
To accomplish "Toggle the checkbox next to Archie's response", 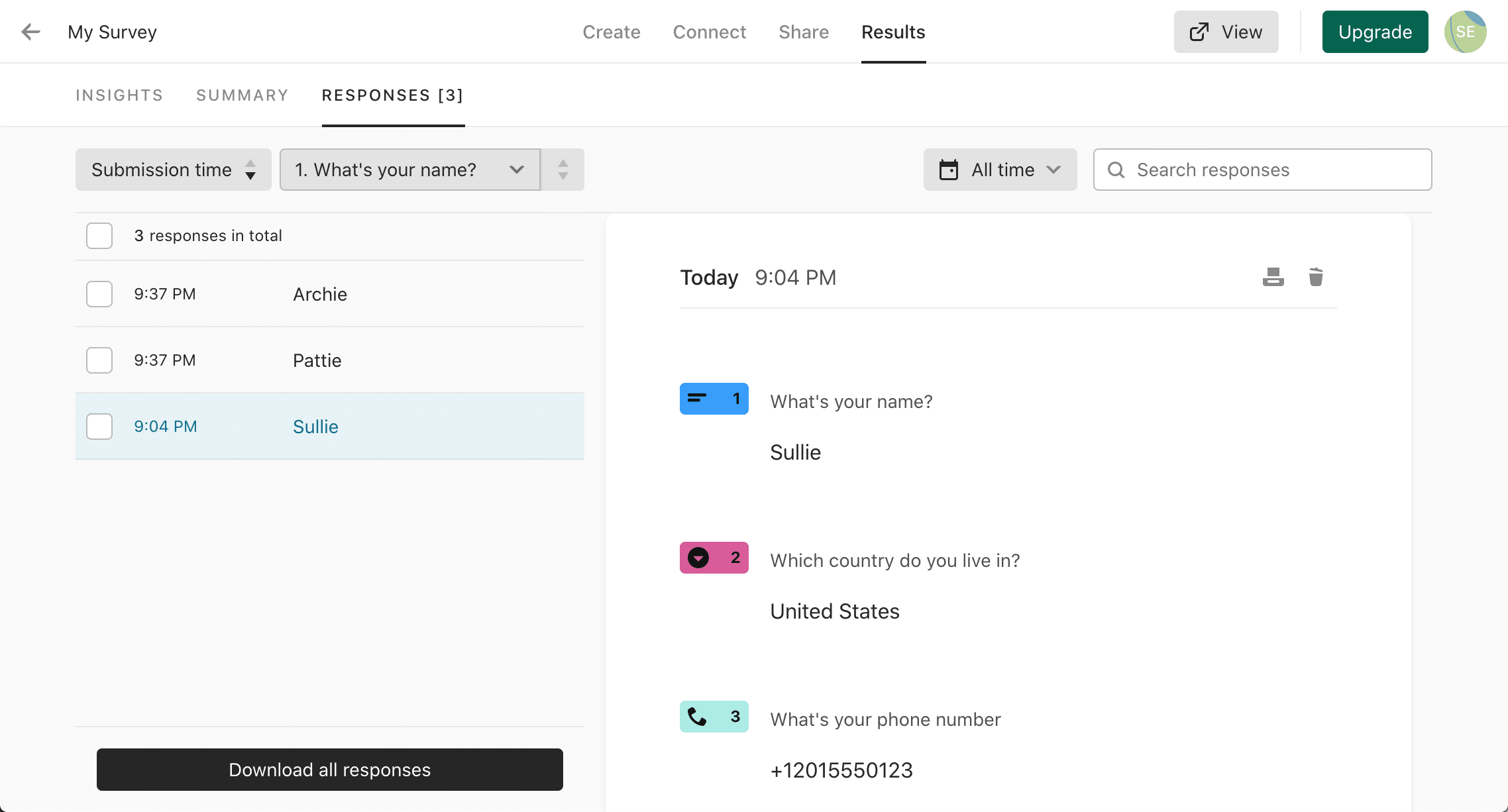I will (x=99, y=294).
